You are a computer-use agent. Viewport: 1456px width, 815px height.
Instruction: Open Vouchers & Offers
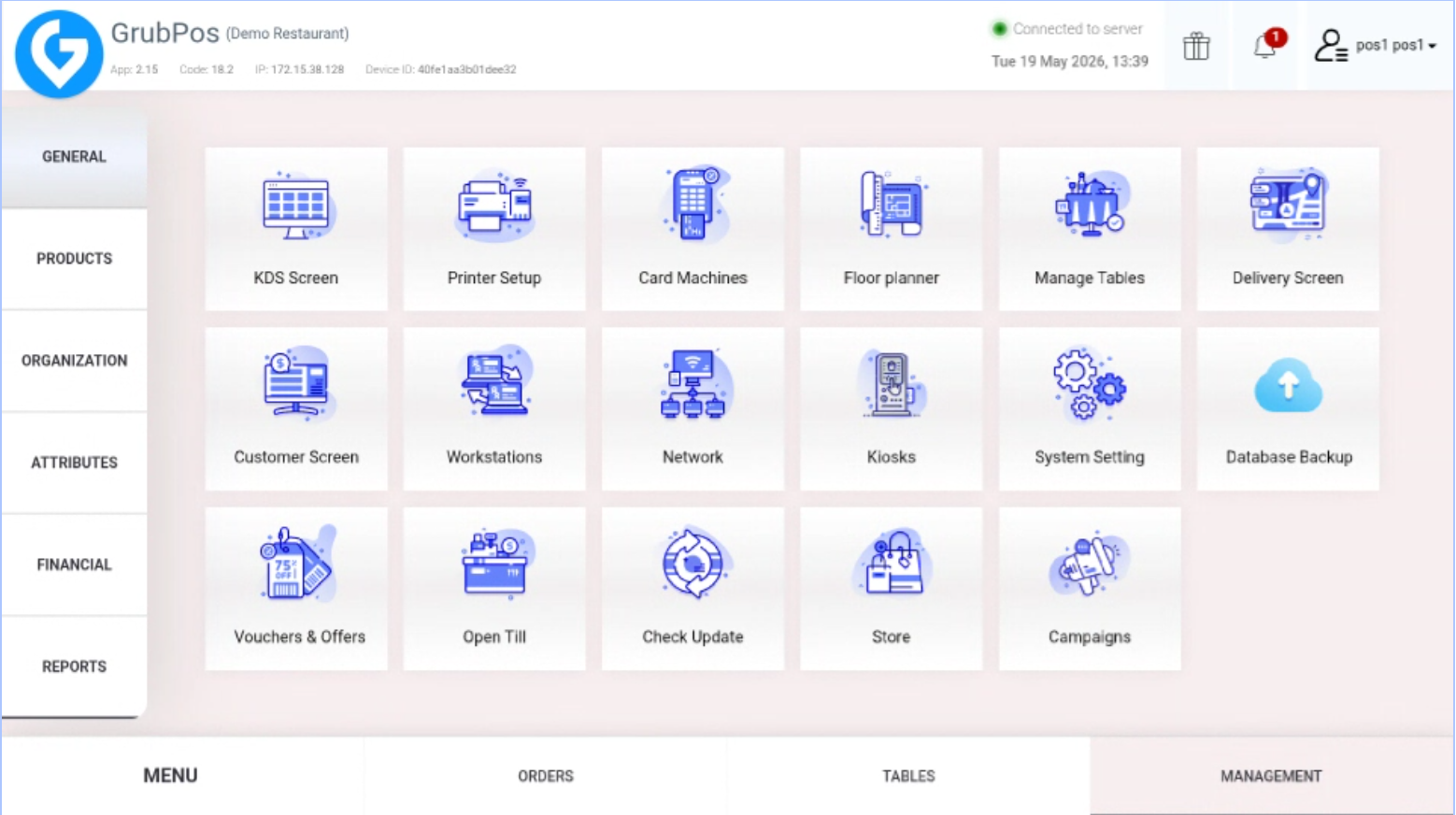tap(296, 589)
